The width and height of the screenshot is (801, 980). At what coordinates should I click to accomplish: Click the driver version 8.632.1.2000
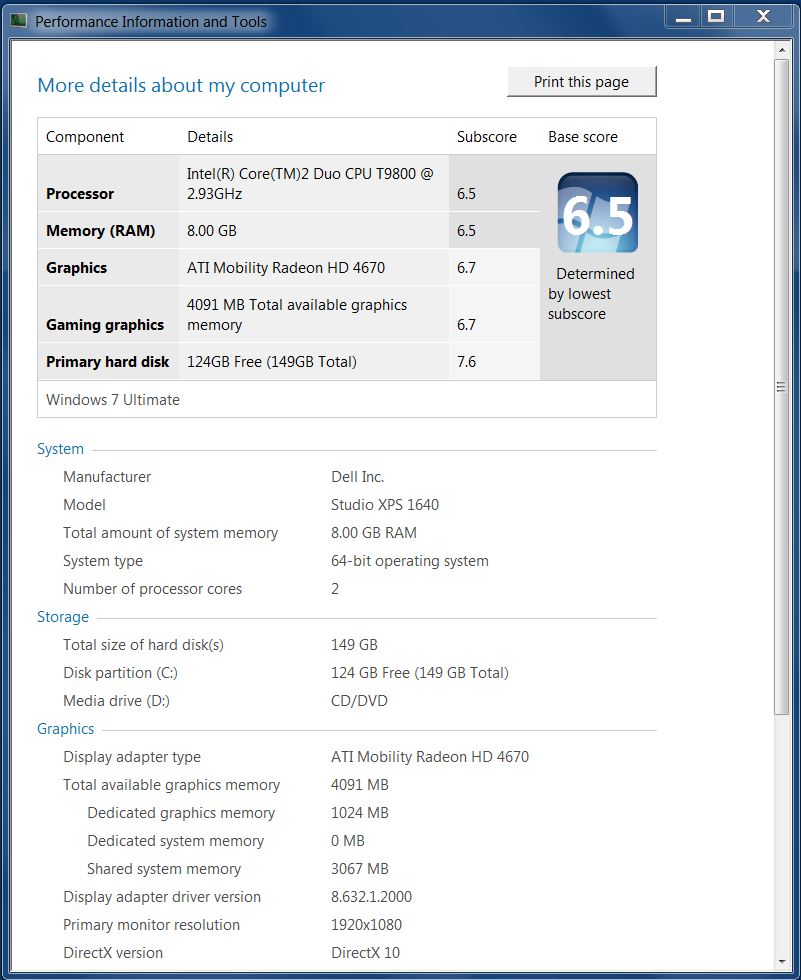click(x=371, y=897)
